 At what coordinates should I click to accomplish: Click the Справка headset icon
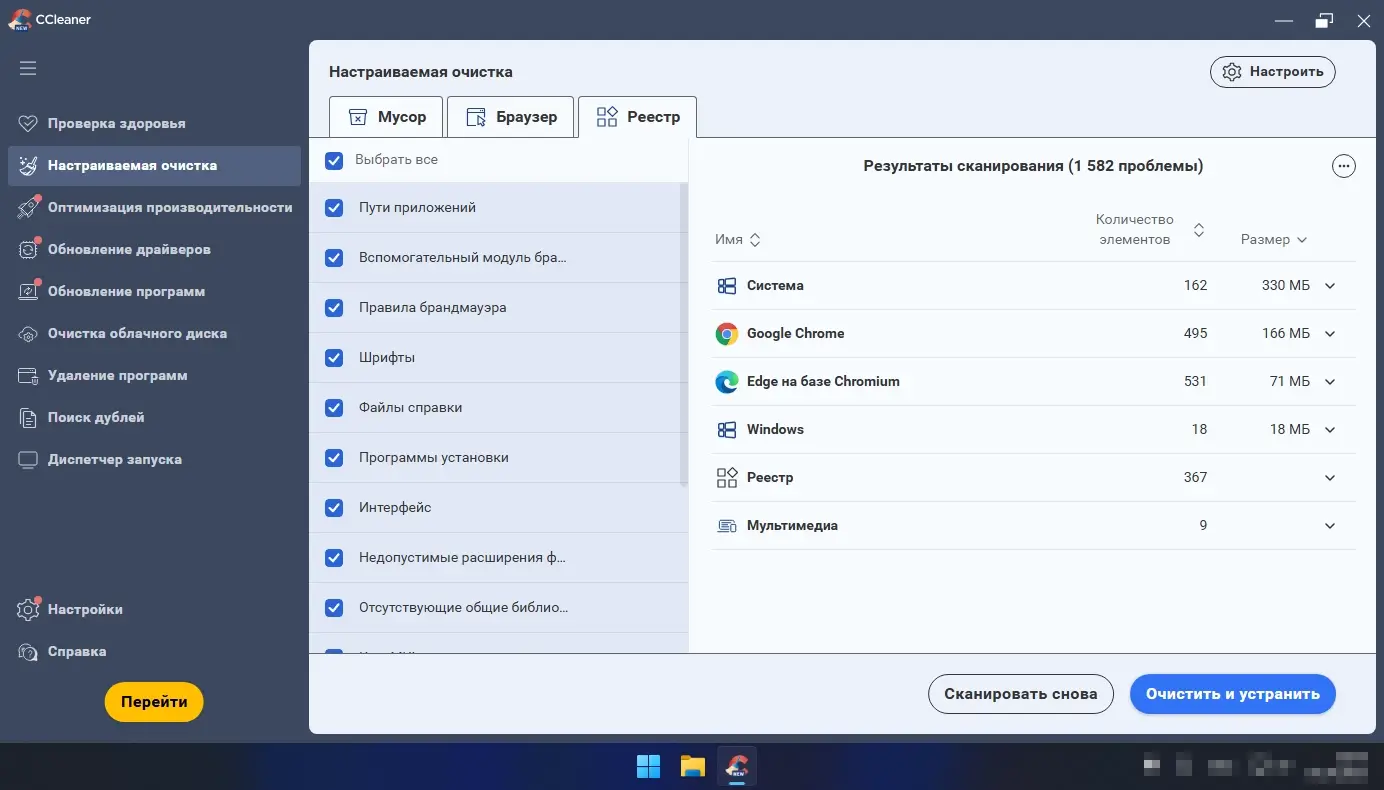(x=28, y=651)
